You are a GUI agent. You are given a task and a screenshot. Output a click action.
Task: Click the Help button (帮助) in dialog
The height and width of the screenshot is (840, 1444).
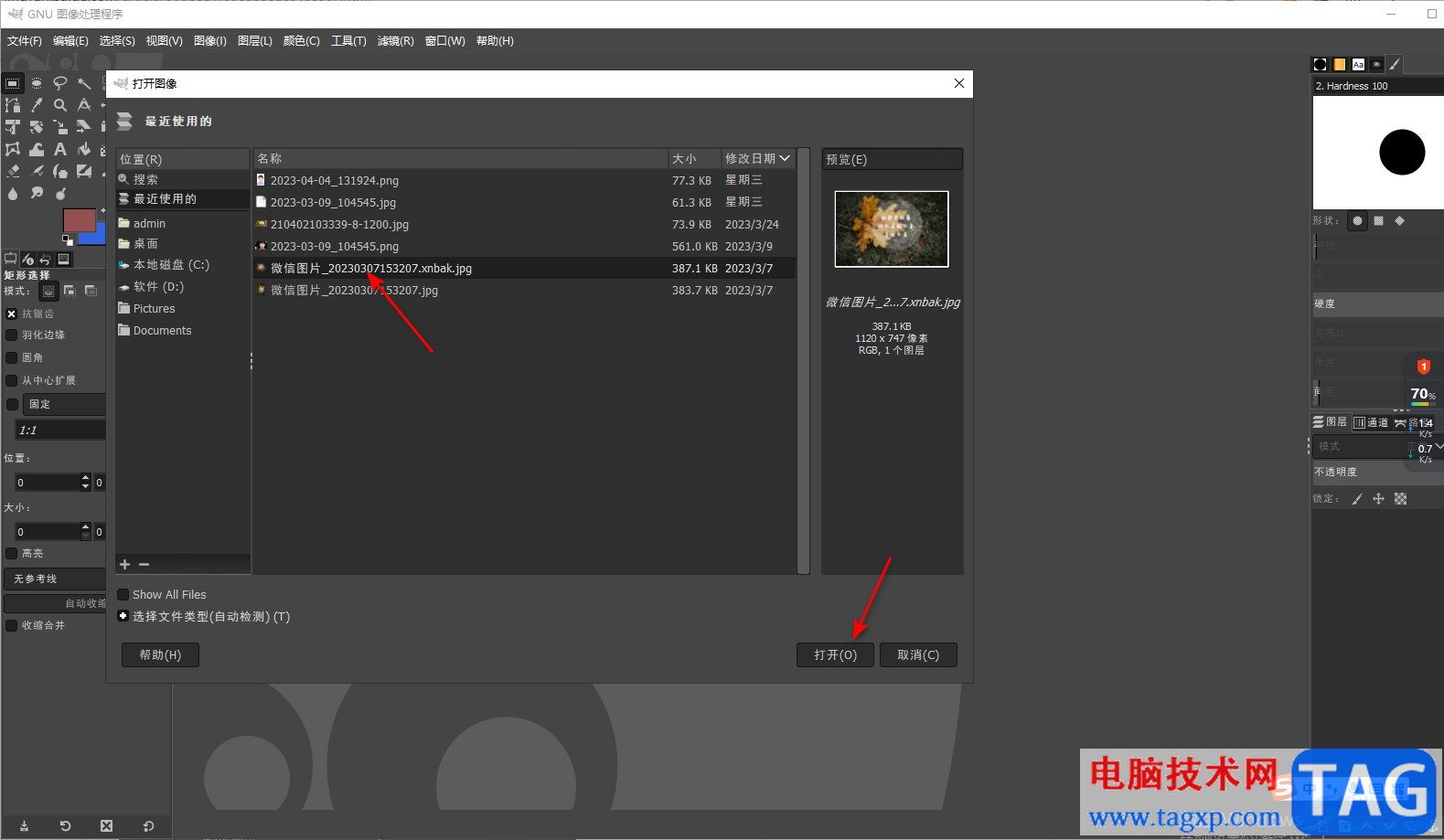(x=160, y=655)
